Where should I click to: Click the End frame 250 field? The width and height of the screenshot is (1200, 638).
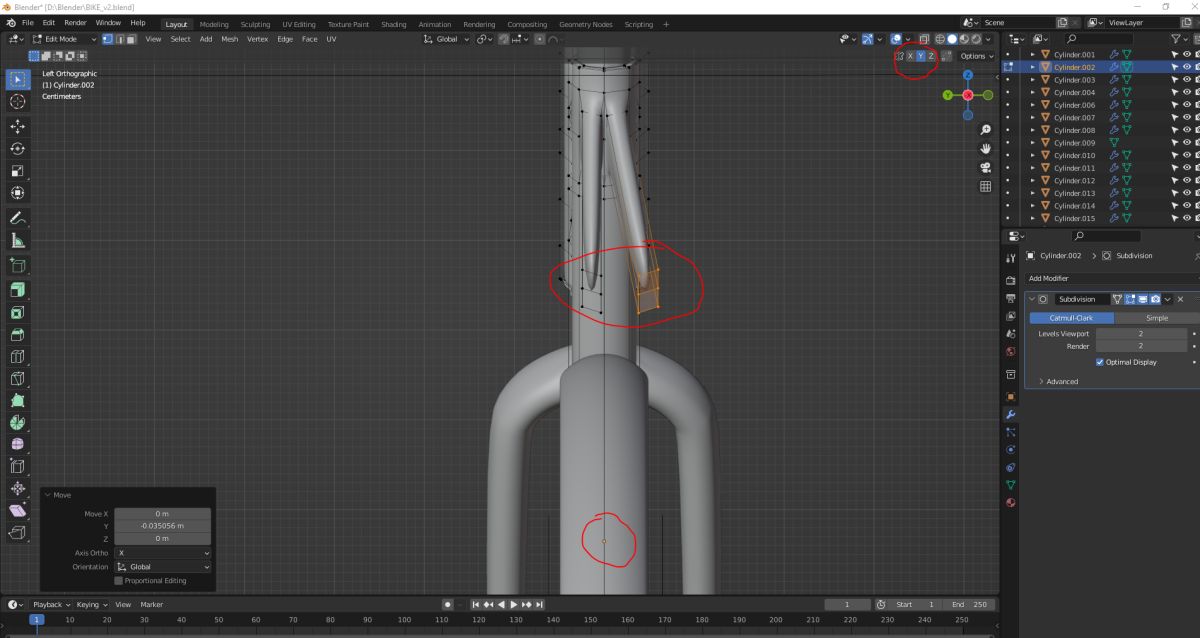tap(968, 605)
